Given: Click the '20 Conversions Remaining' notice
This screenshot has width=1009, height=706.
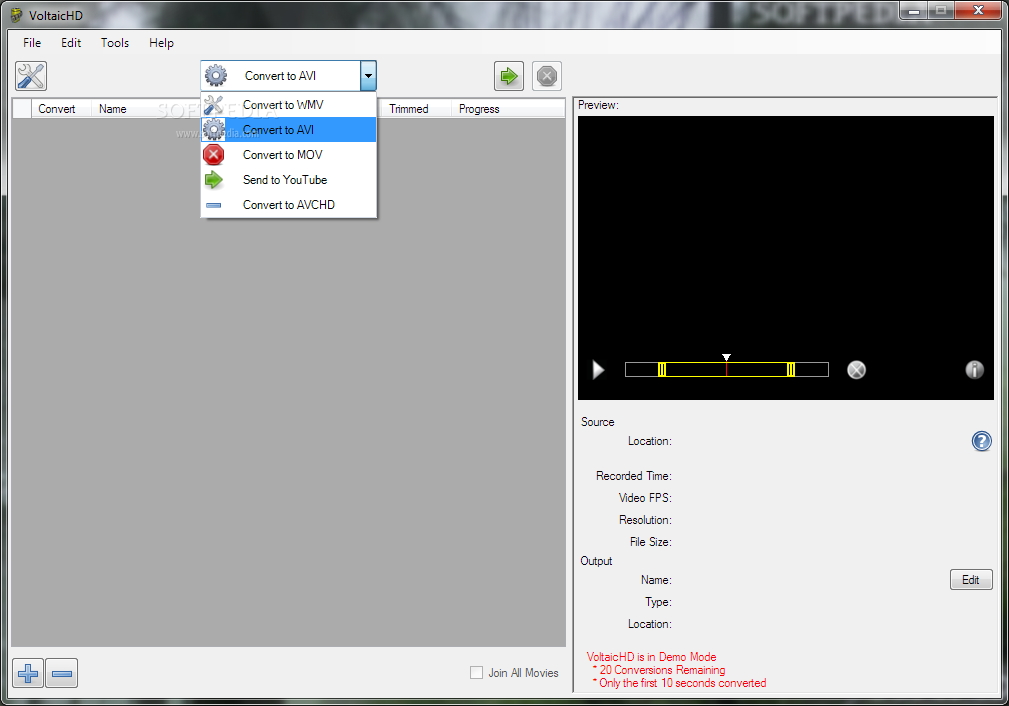Looking at the screenshot, I should point(662,670).
